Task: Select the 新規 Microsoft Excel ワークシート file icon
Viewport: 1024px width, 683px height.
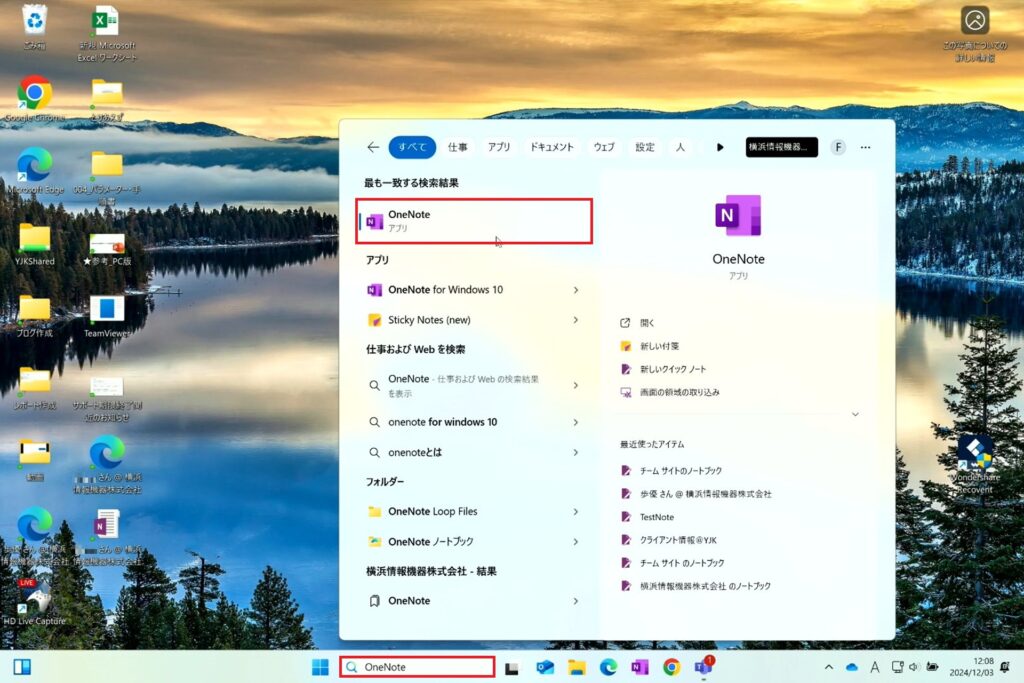Action: click(x=106, y=34)
